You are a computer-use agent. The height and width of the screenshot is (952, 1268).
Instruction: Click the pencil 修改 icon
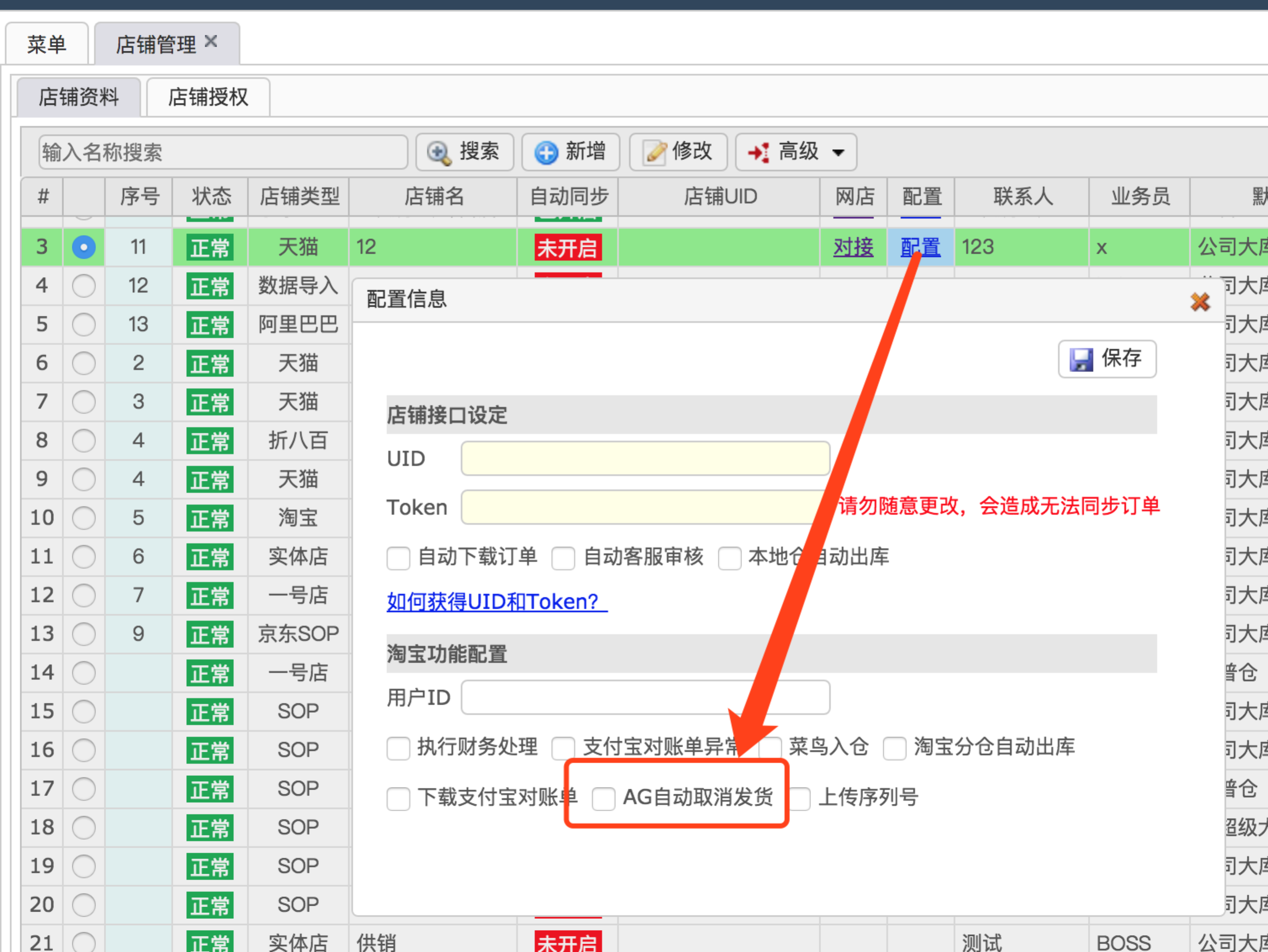coord(655,153)
